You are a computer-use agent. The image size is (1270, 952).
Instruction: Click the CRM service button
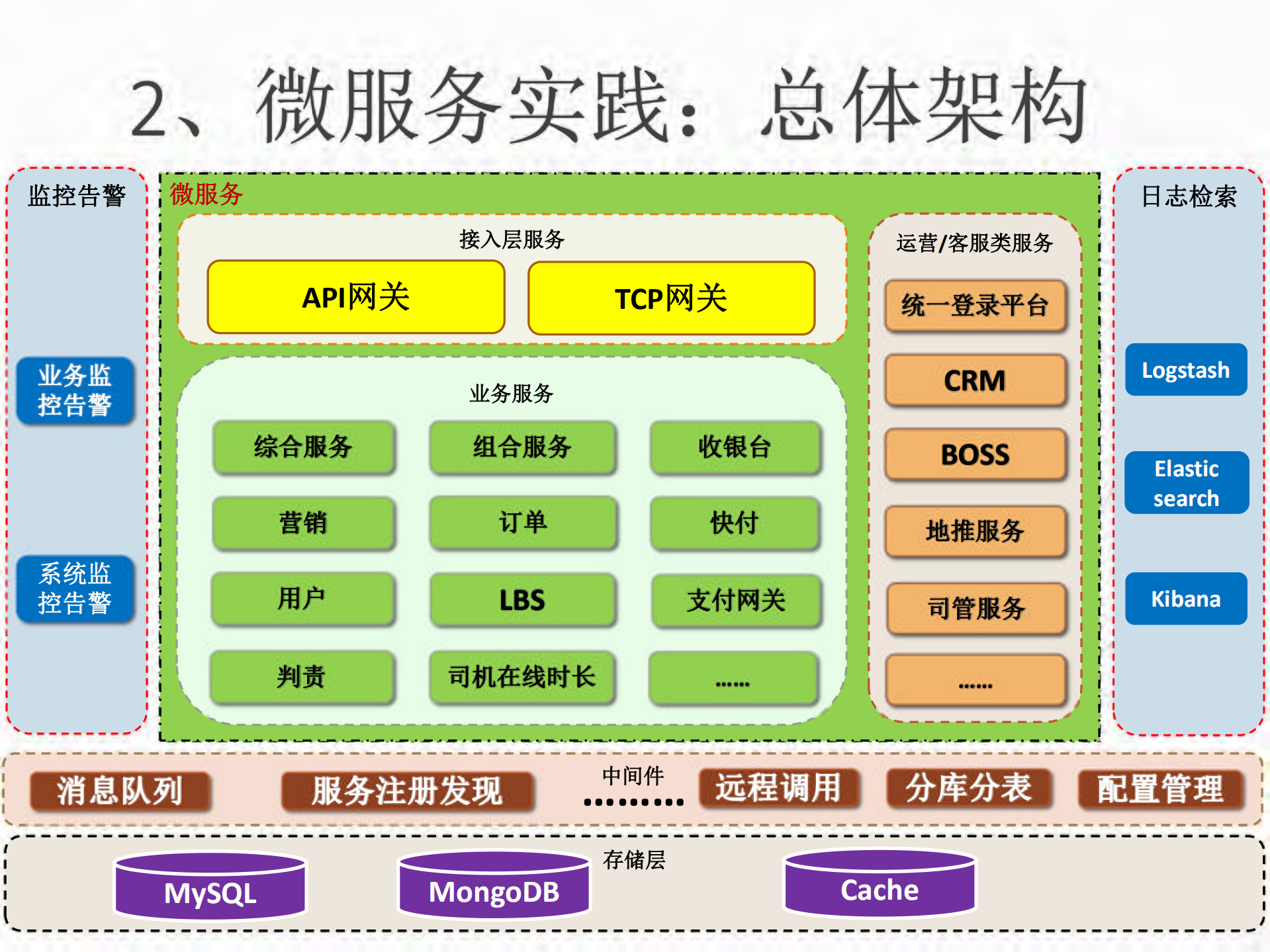[x=975, y=382]
